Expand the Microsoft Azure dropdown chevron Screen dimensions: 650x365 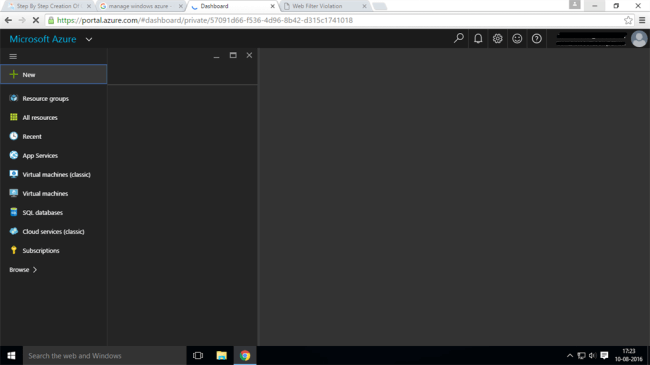(x=89, y=39)
